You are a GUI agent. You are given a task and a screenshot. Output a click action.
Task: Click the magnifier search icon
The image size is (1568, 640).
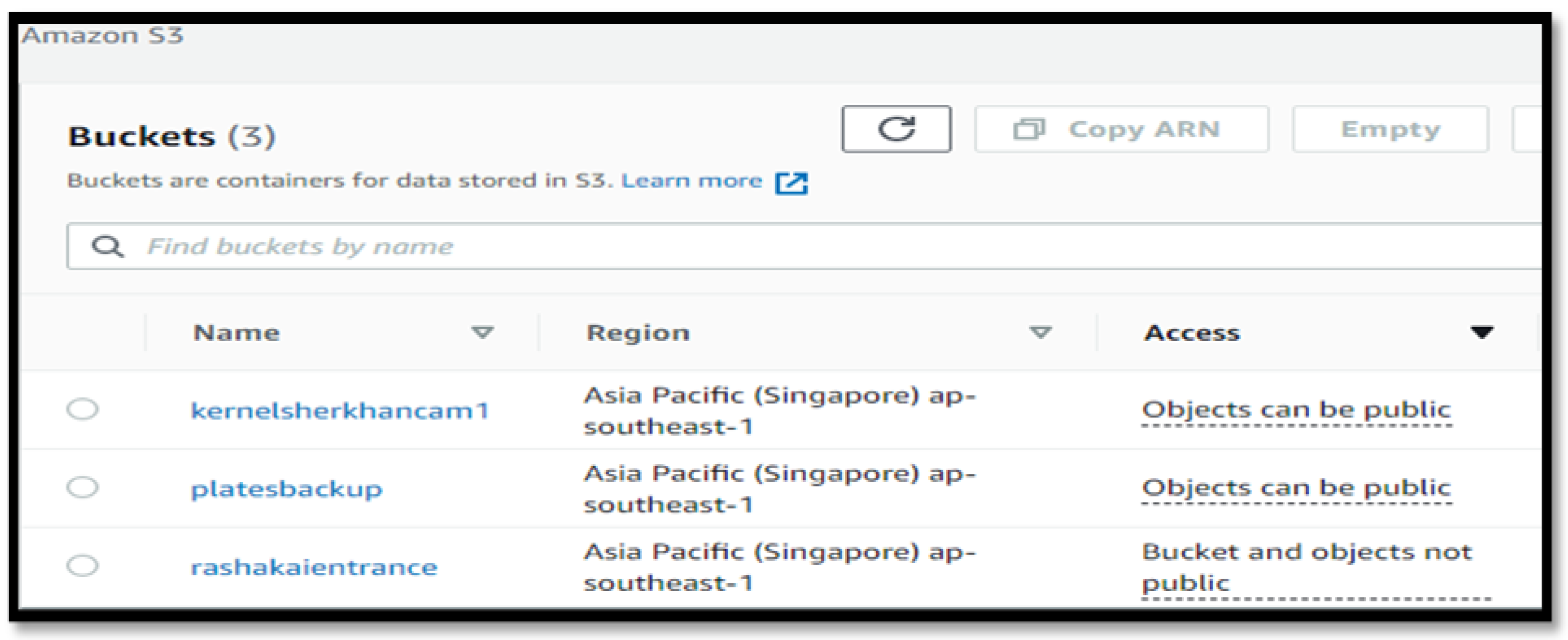tap(107, 246)
